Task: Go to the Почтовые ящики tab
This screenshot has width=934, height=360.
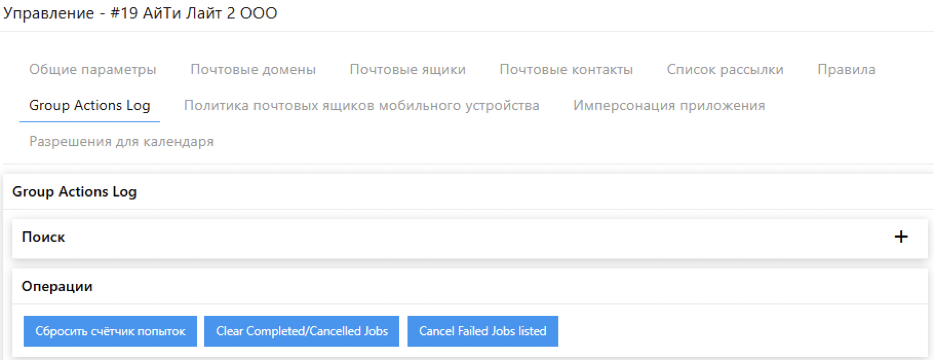Action: (407, 70)
